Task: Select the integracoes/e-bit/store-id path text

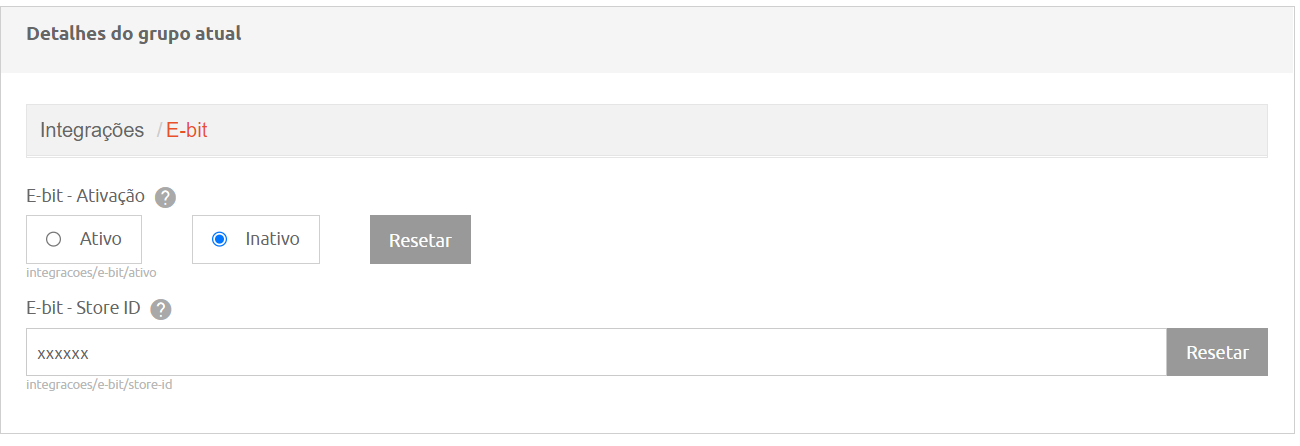Action: pyautogui.click(x=99, y=384)
